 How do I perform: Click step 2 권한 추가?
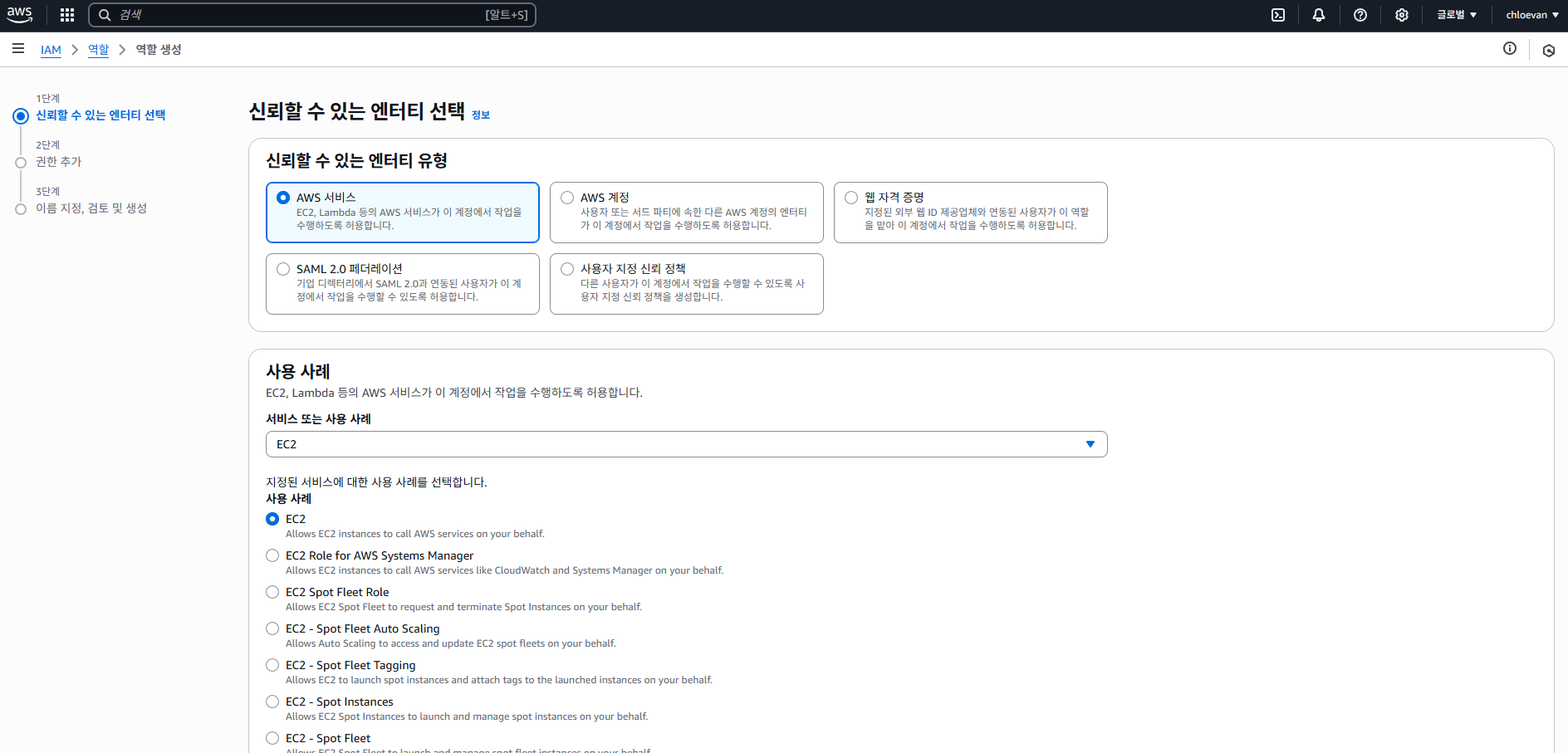[58, 162]
